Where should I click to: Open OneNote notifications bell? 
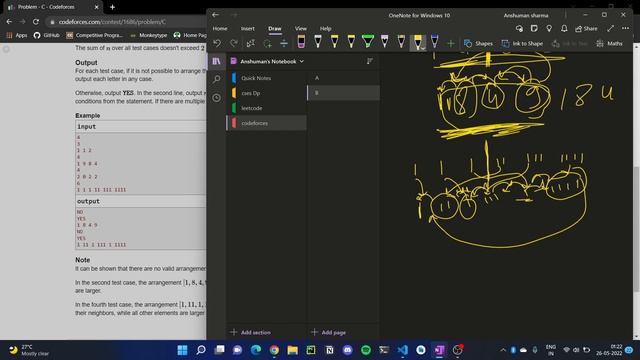(x=564, y=28)
